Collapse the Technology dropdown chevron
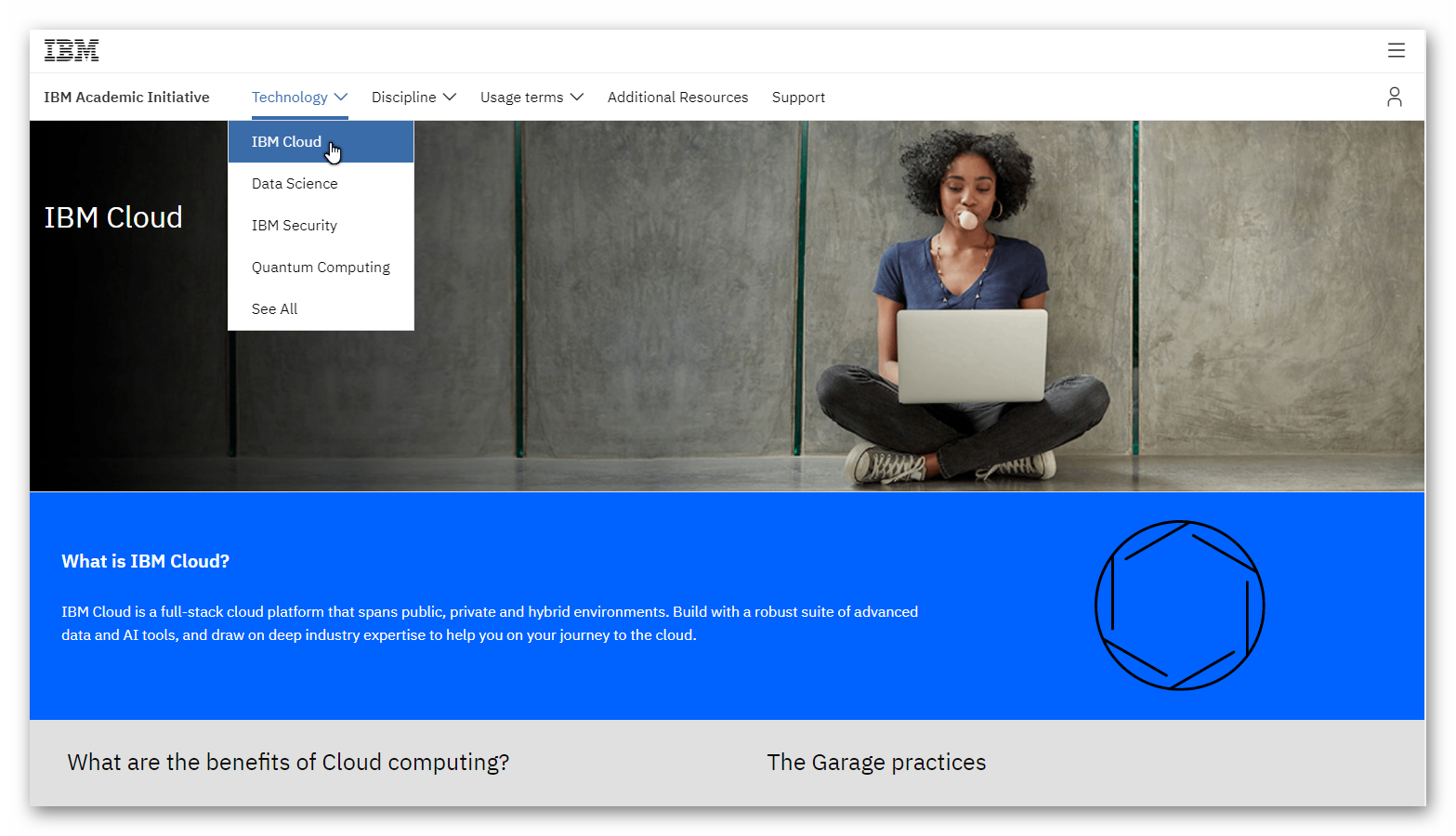 [x=341, y=97]
